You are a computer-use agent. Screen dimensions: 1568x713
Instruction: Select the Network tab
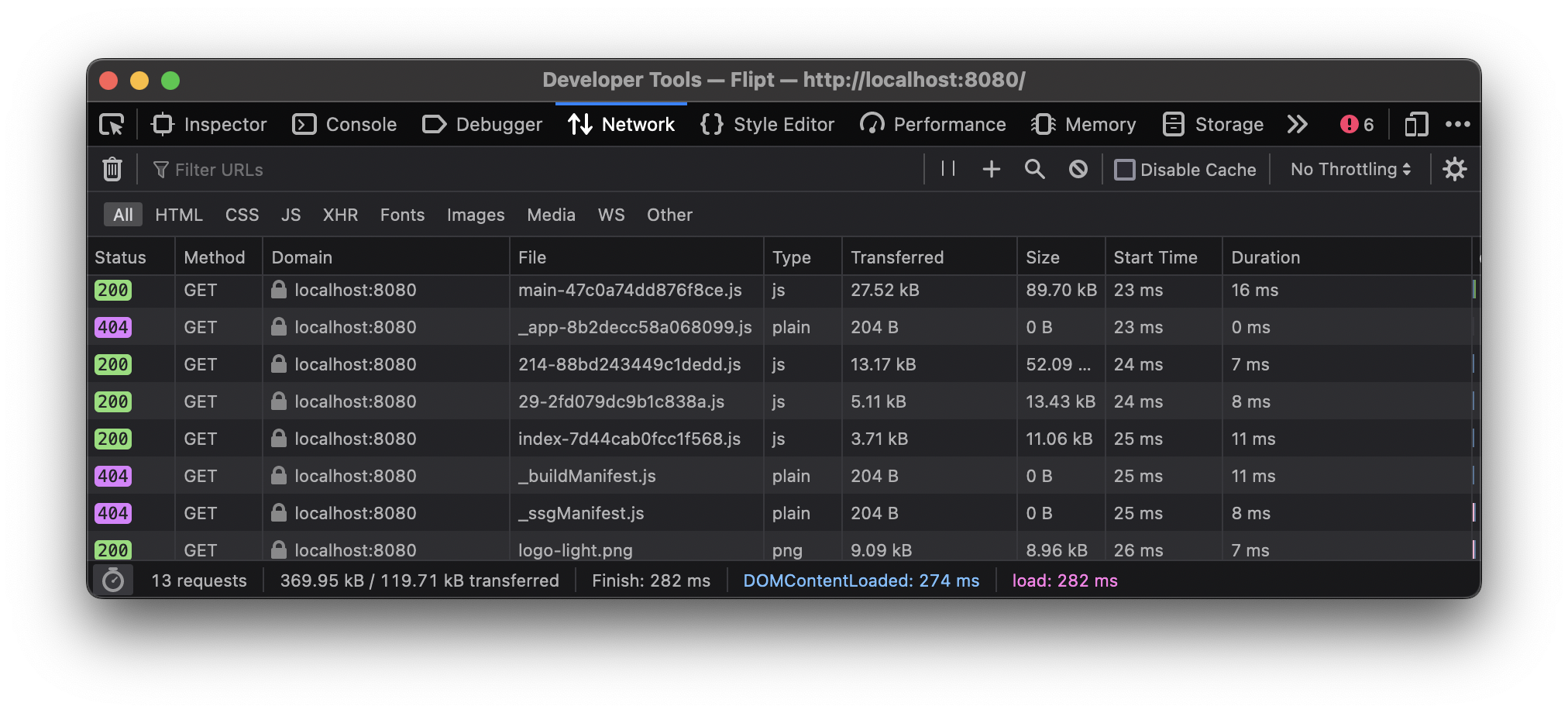621,125
